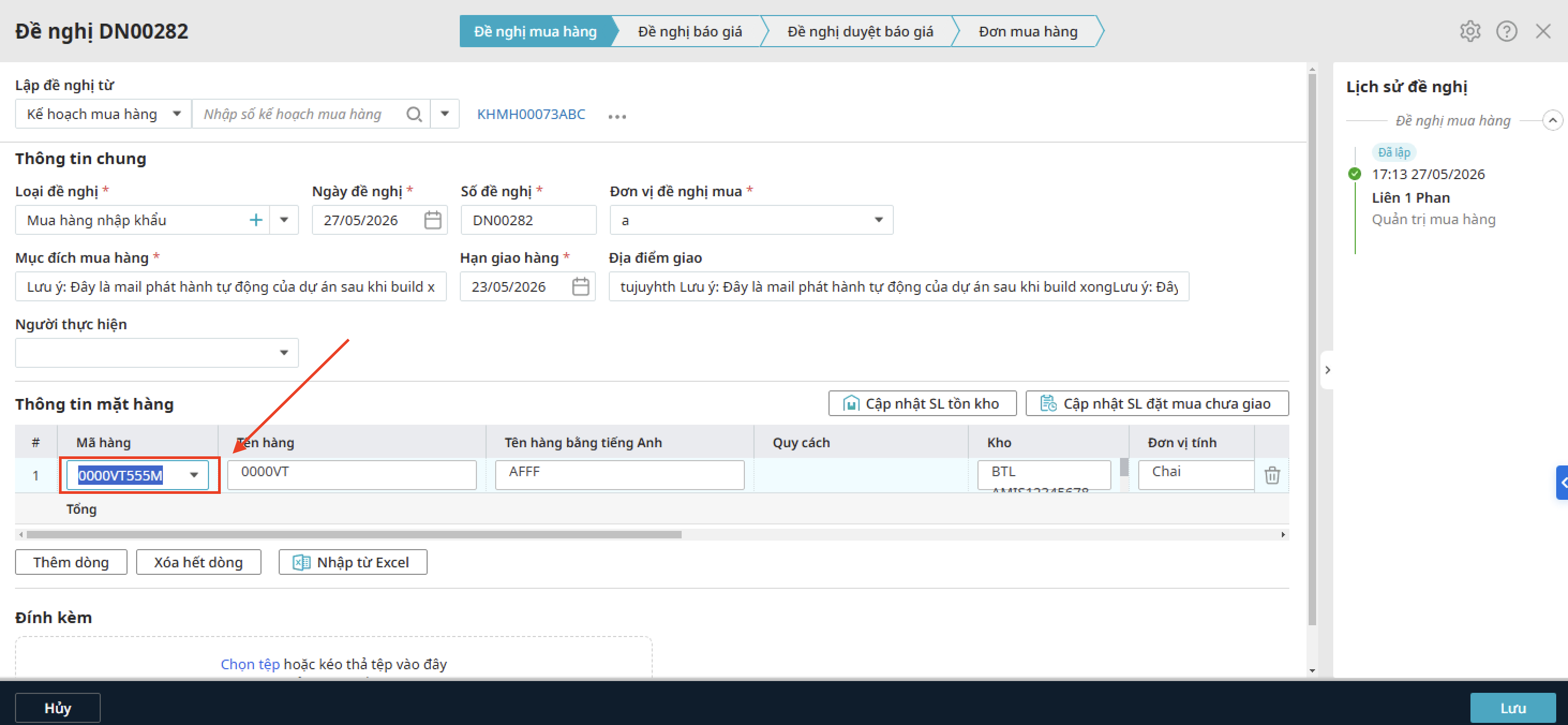Click Nhập từ Excel button
This screenshot has width=1568, height=725.
(353, 562)
